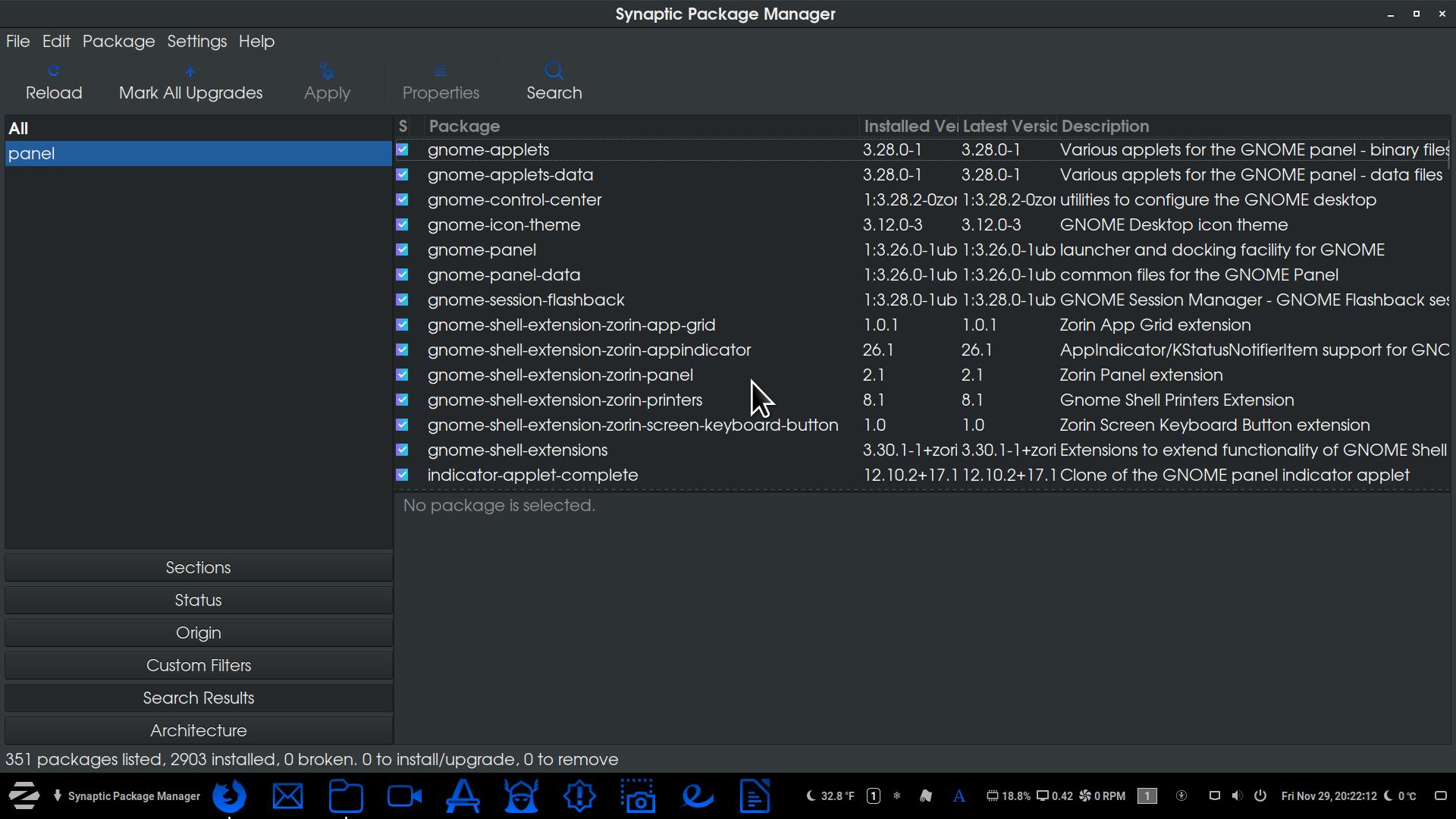This screenshot has width=1456, height=819.
Task: Toggle status checkbox for gnome-icon-theme
Action: pos(402,224)
